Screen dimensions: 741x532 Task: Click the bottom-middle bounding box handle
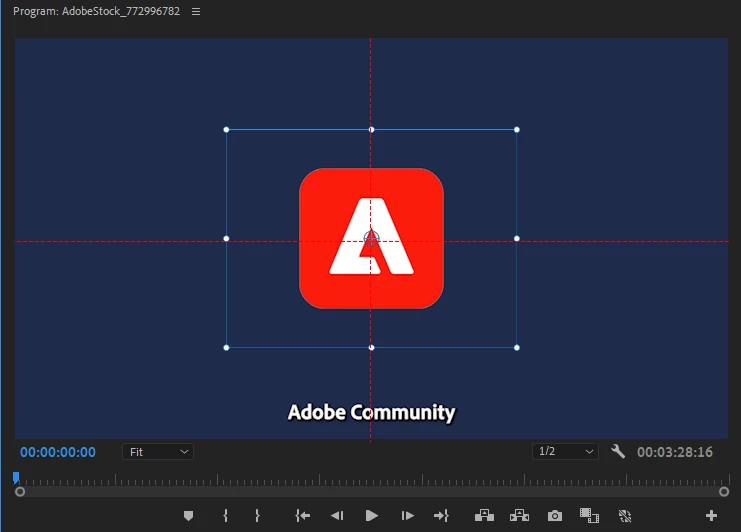(371, 348)
